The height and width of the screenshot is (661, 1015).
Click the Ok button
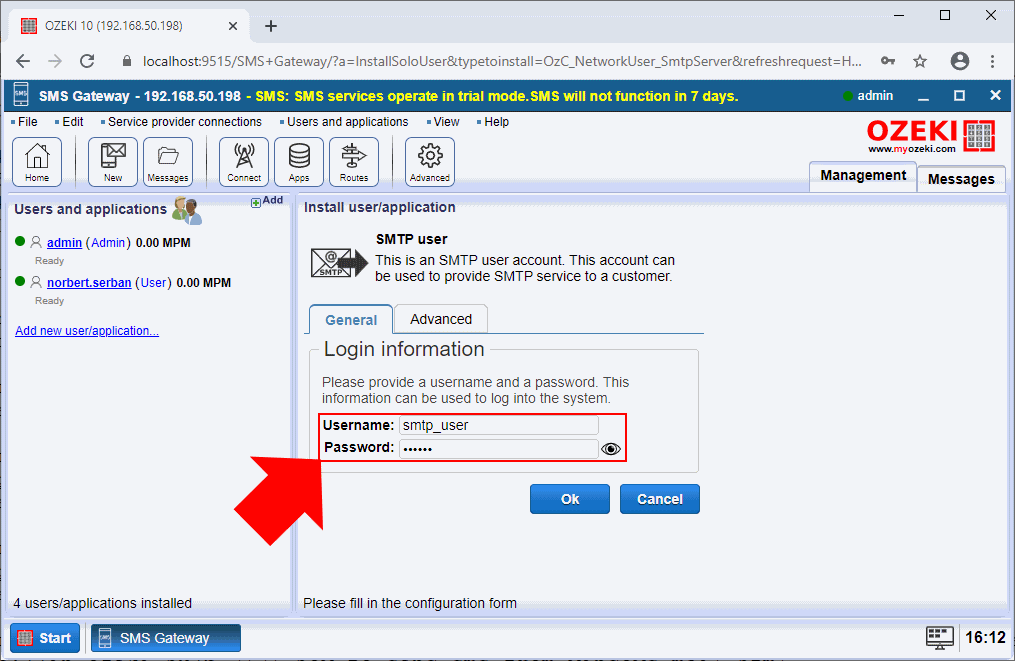click(570, 499)
